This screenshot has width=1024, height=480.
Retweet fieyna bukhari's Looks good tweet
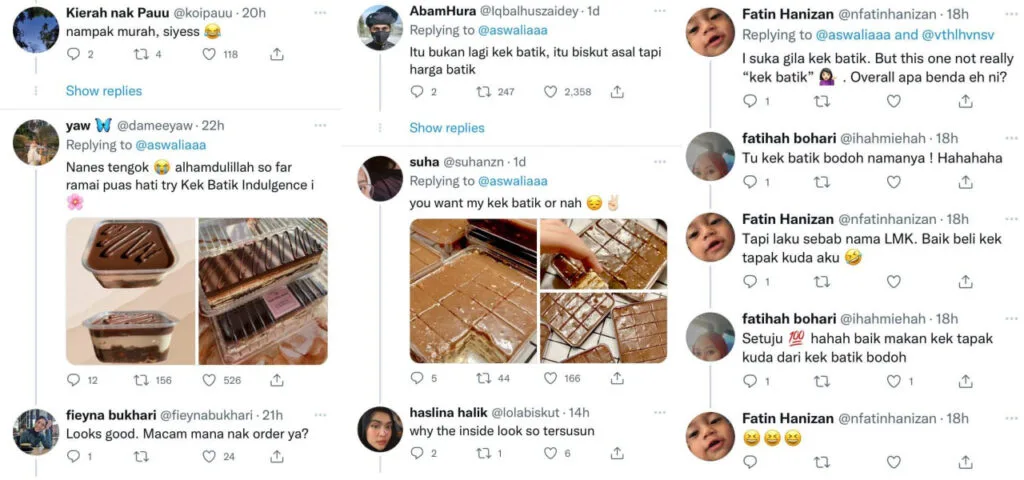tap(141, 456)
